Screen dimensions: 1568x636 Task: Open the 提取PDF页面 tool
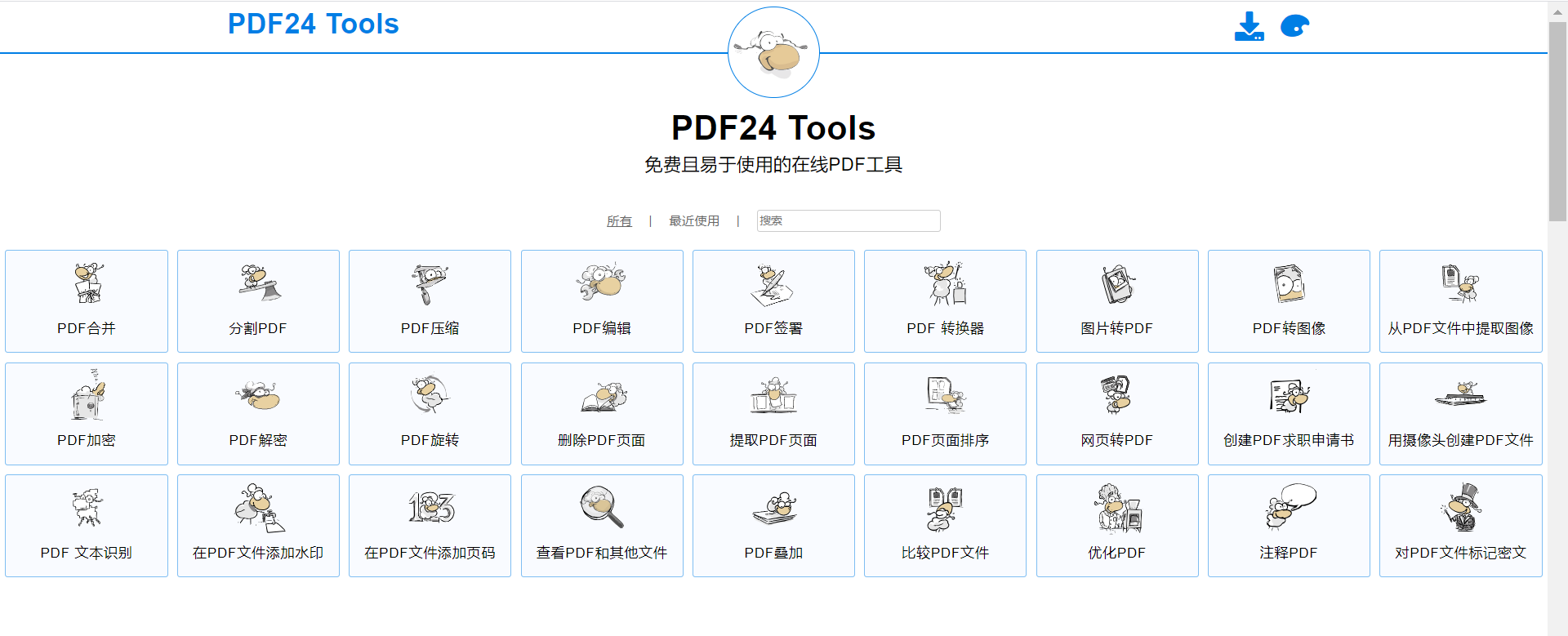[x=773, y=414]
